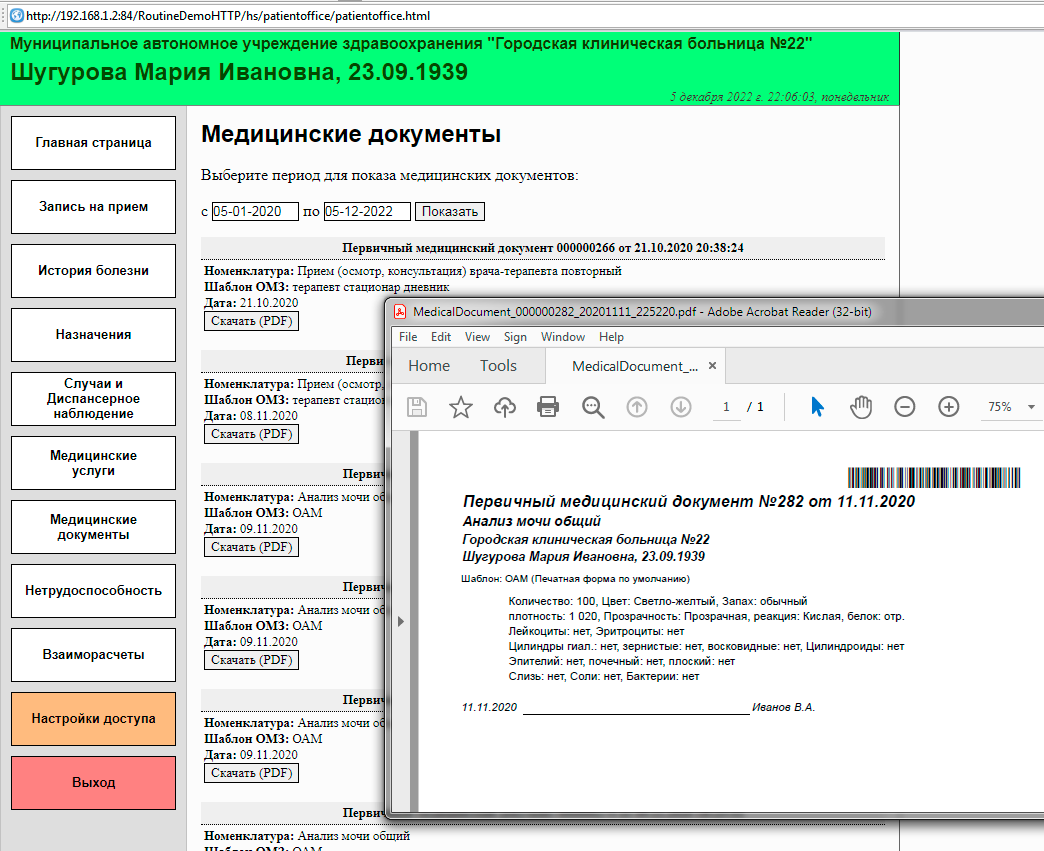Expand the left navigation pane arrow
This screenshot has width=1044, height=851.
(x=401, y=621)
